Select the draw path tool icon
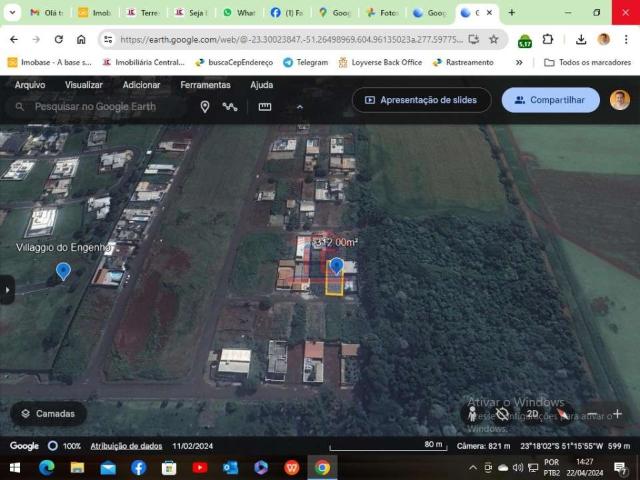Image resolution: width=640 pixels, height=480 pixels. (x=230, y=107)
